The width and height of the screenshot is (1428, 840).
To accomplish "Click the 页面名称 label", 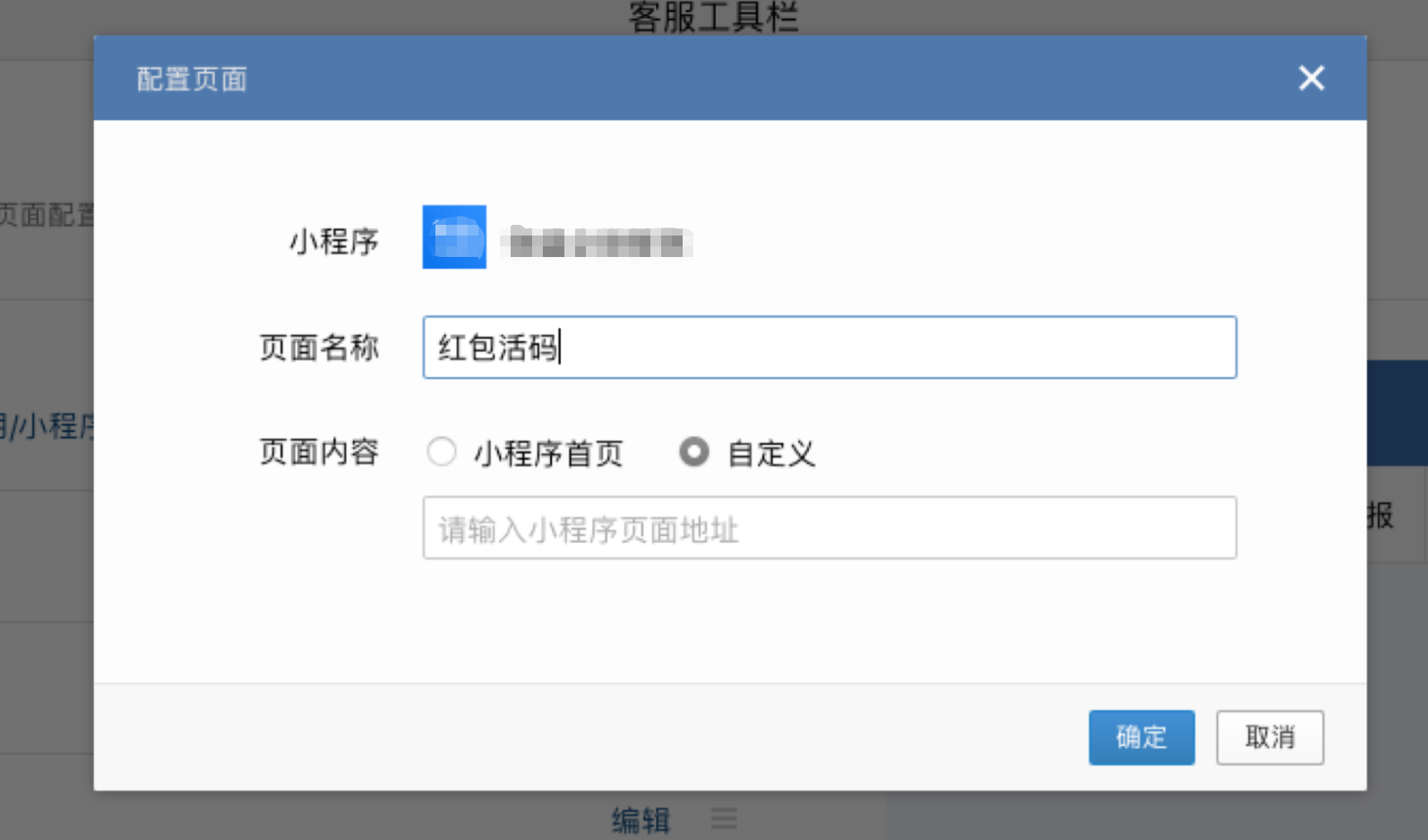I will [x=319, y=347].
